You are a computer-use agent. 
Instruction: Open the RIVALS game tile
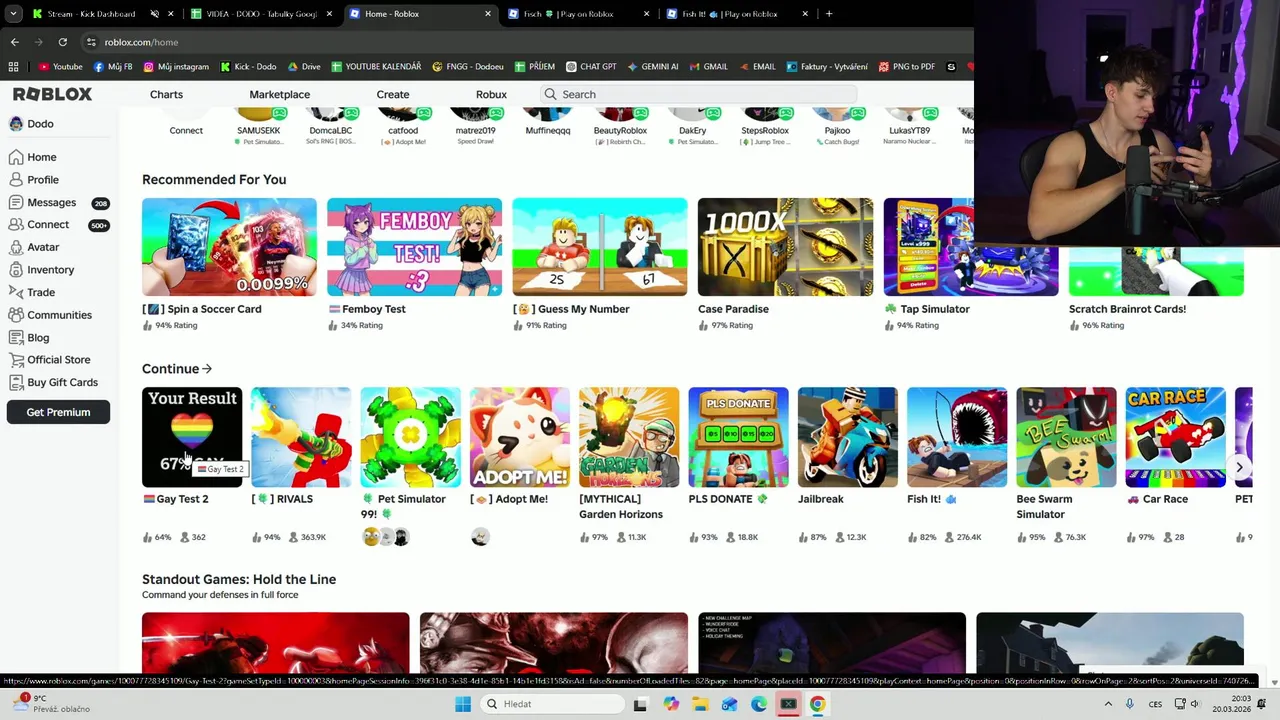point(301,437)
